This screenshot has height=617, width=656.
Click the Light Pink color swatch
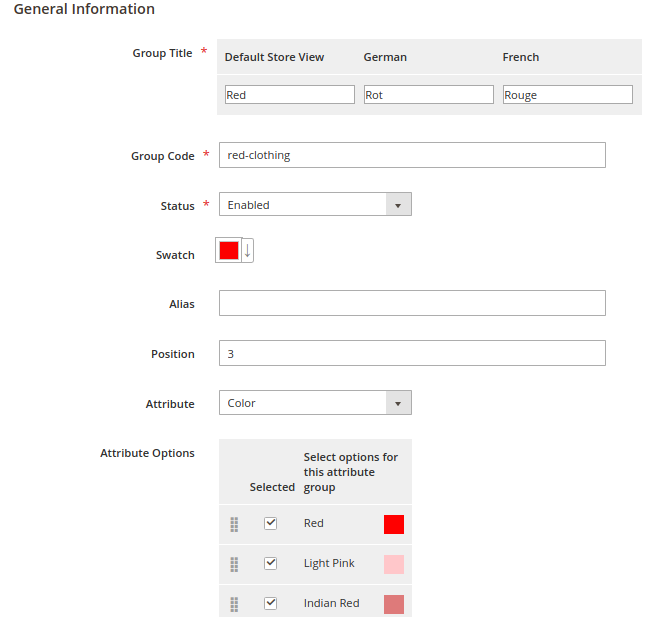pos(393,564)
